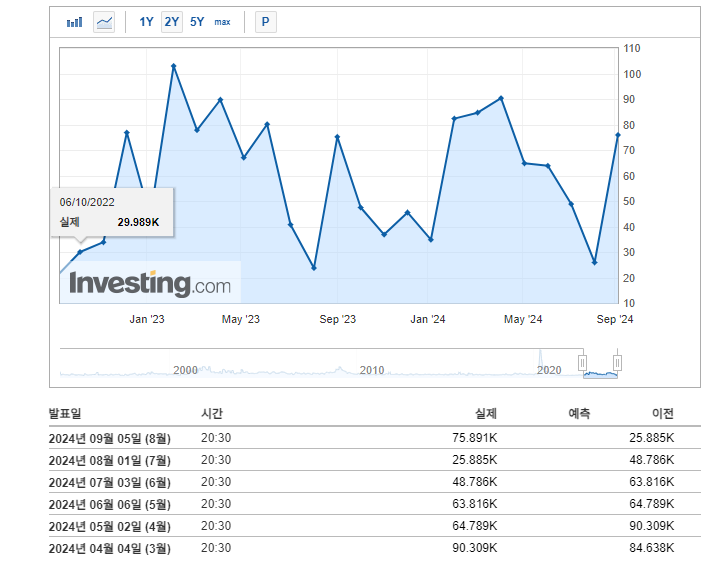
Task: Click the navigator timeline near 2000
Action: pyautogui.click(x=185, y=369)
